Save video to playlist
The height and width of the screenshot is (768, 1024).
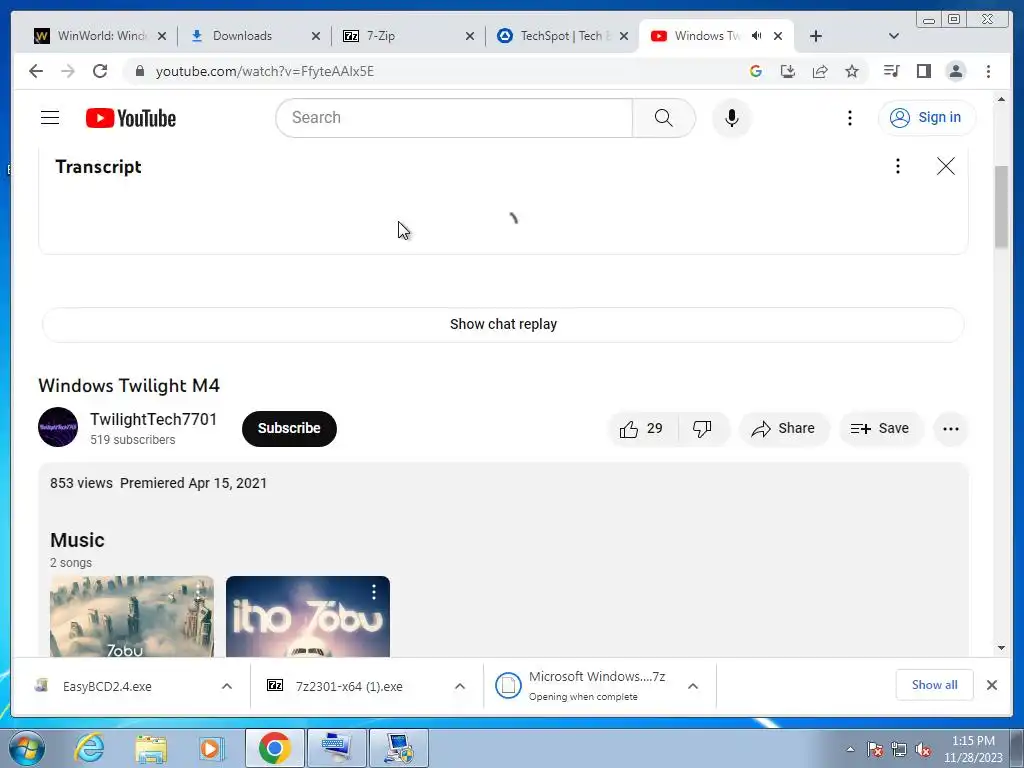880,428
